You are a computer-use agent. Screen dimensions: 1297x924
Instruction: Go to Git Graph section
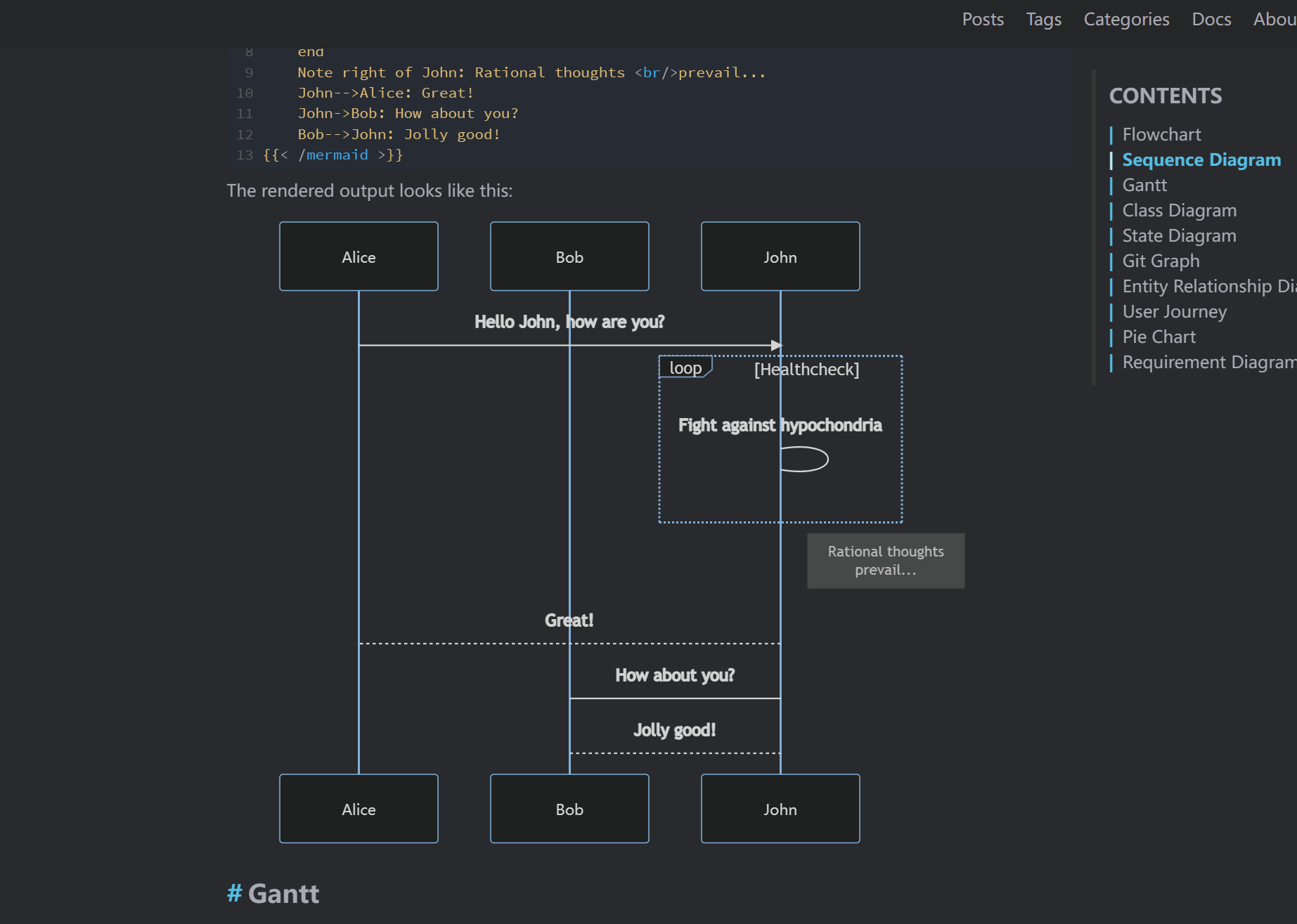1161,261
